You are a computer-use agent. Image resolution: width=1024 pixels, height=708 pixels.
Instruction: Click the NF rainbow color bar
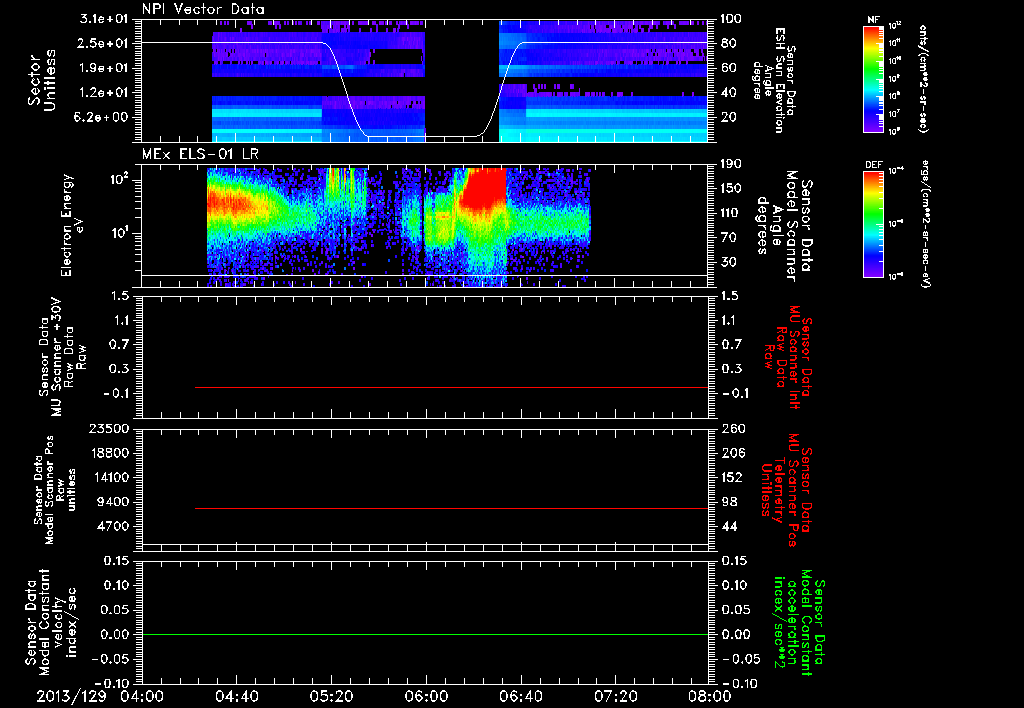pyautogui.click(x=873, y=79)
